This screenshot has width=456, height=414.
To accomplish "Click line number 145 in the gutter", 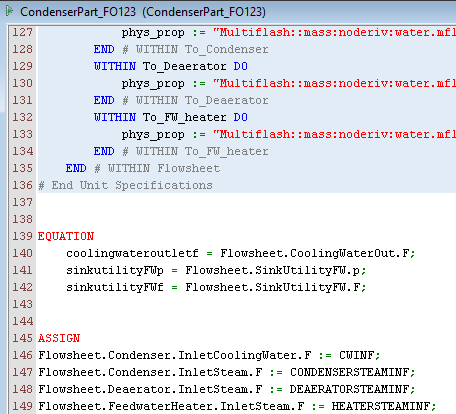I will pos(22,338).
